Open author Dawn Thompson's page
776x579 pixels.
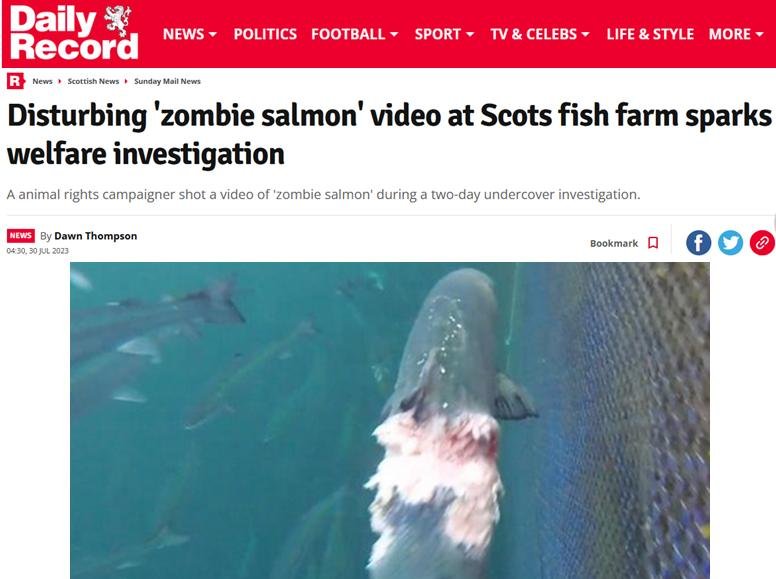[x=96, y=236]
